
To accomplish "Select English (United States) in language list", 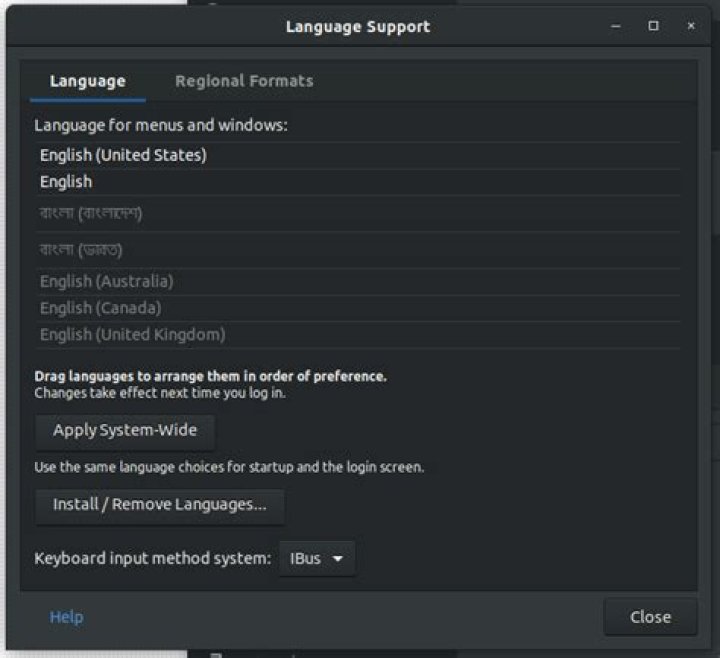I will pos(358,156).
